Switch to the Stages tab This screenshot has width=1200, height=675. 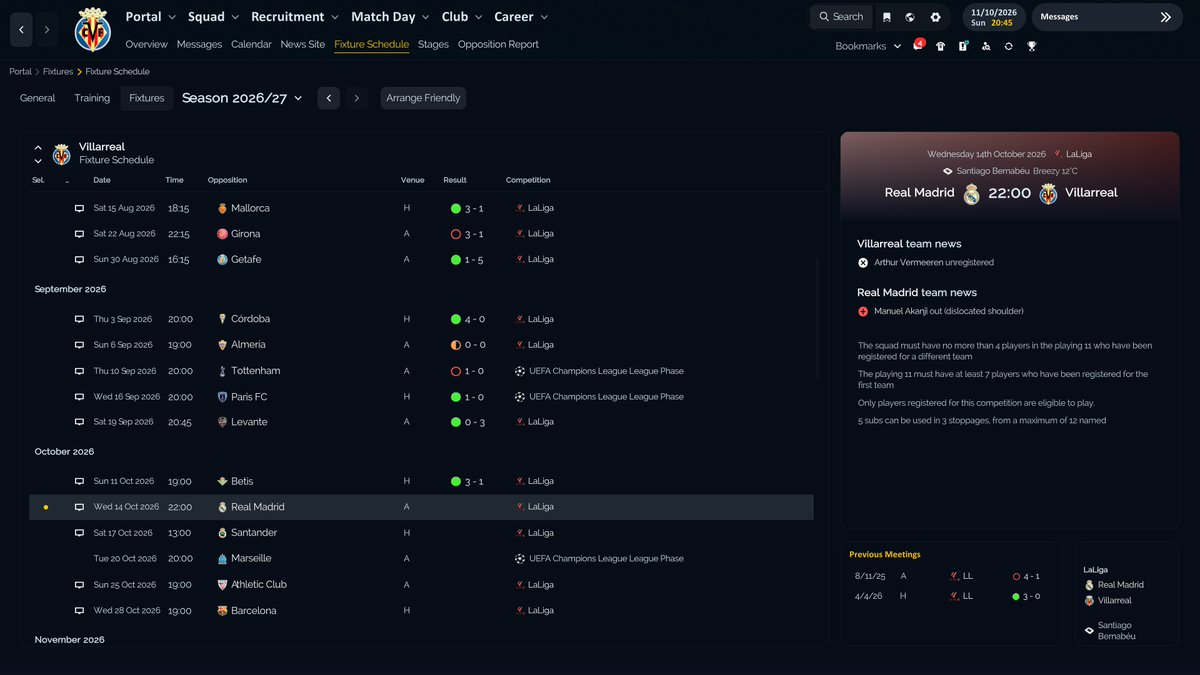(x=433, y=45)
